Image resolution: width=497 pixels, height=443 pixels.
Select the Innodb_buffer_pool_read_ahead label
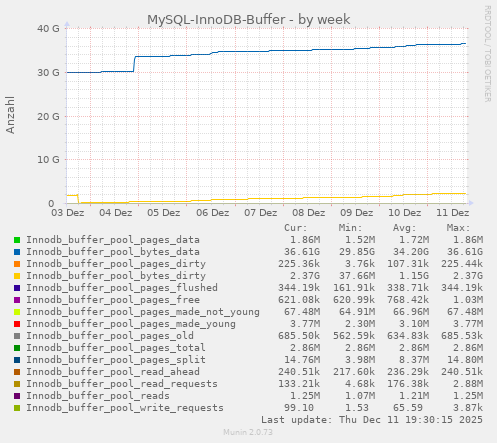(x=113, y=372)
